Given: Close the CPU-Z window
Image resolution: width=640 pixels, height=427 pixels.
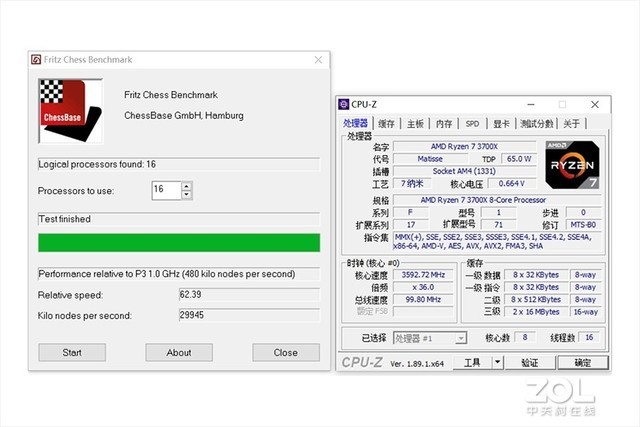Looking at the screenshot, I should point(595,105).
